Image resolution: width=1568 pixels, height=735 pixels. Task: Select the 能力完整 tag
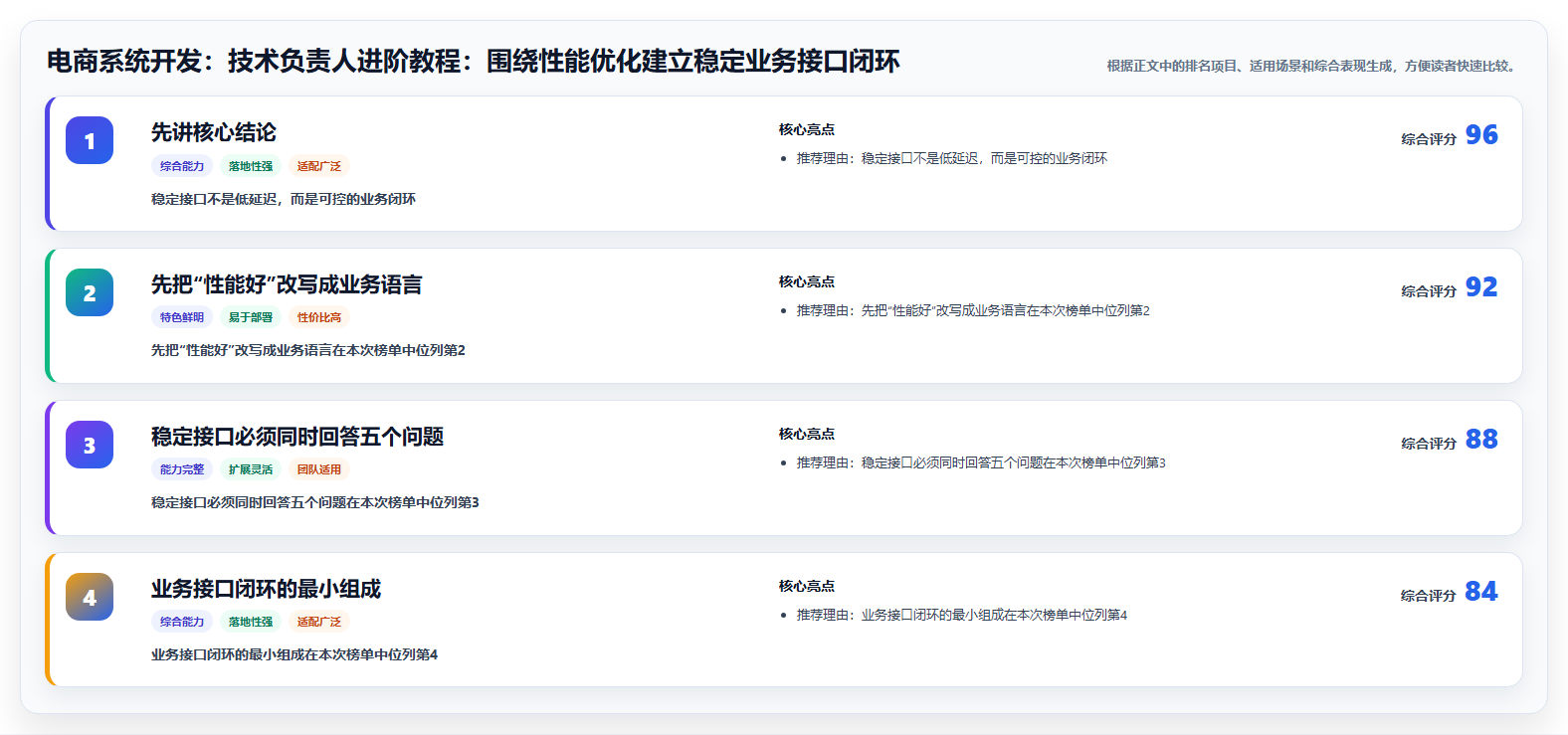182,469
